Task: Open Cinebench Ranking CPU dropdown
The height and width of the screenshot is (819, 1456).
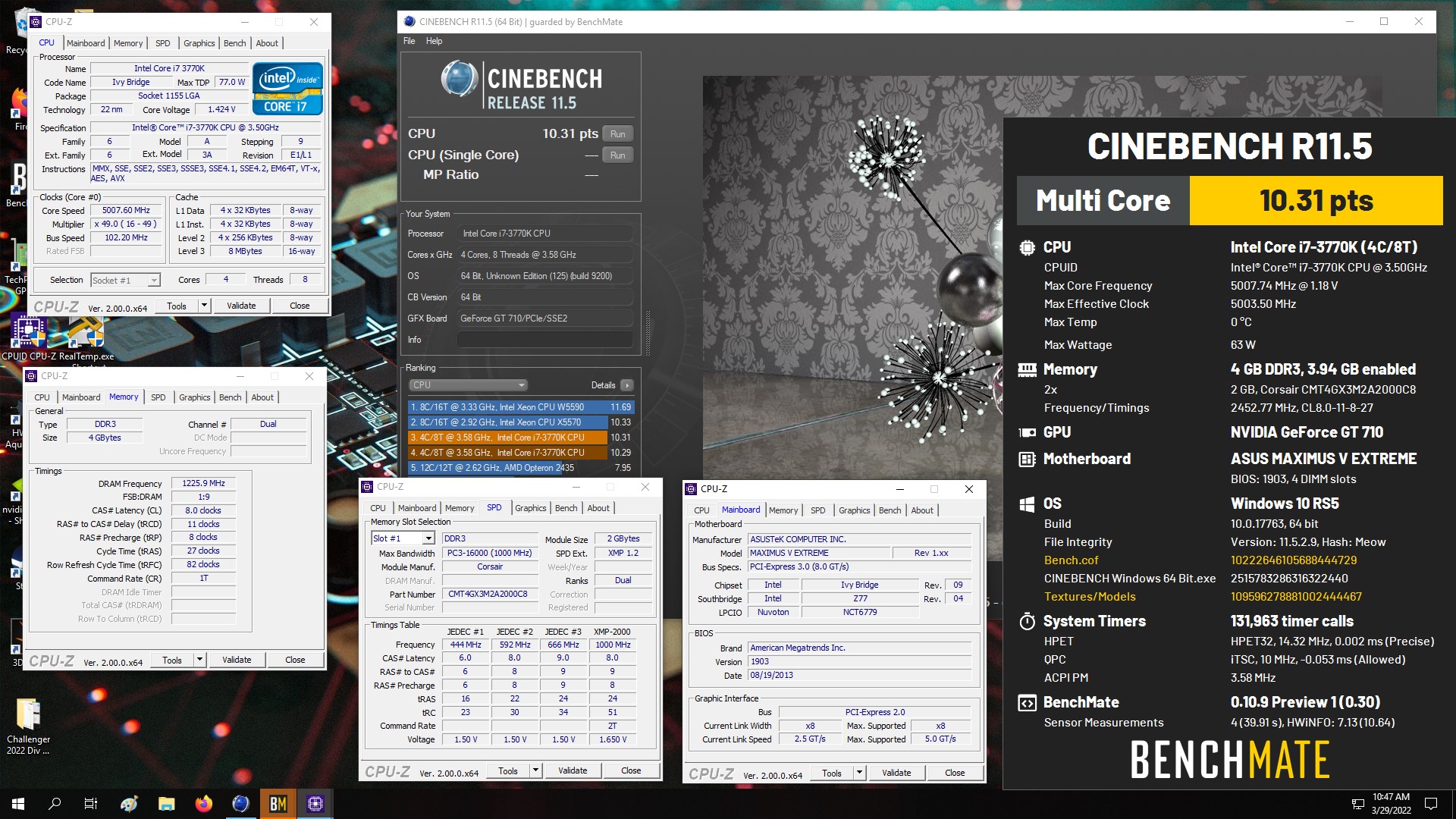Action: point(468,385)
